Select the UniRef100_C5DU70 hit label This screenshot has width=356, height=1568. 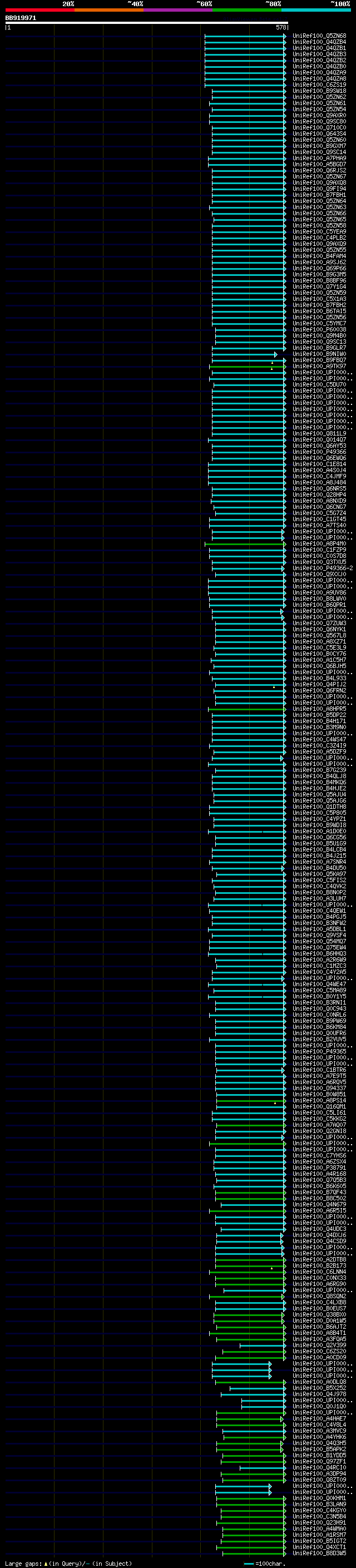[319, 385]
